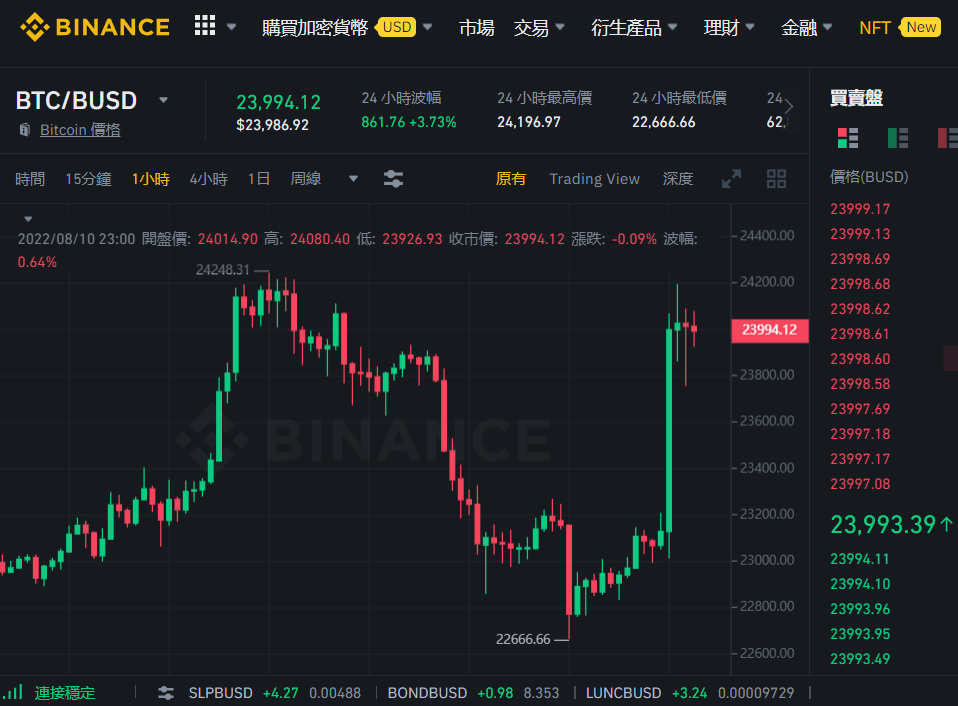Expand the USD currency dropdown arrow
The image size is (958, 706).
(x=428, y=27)
